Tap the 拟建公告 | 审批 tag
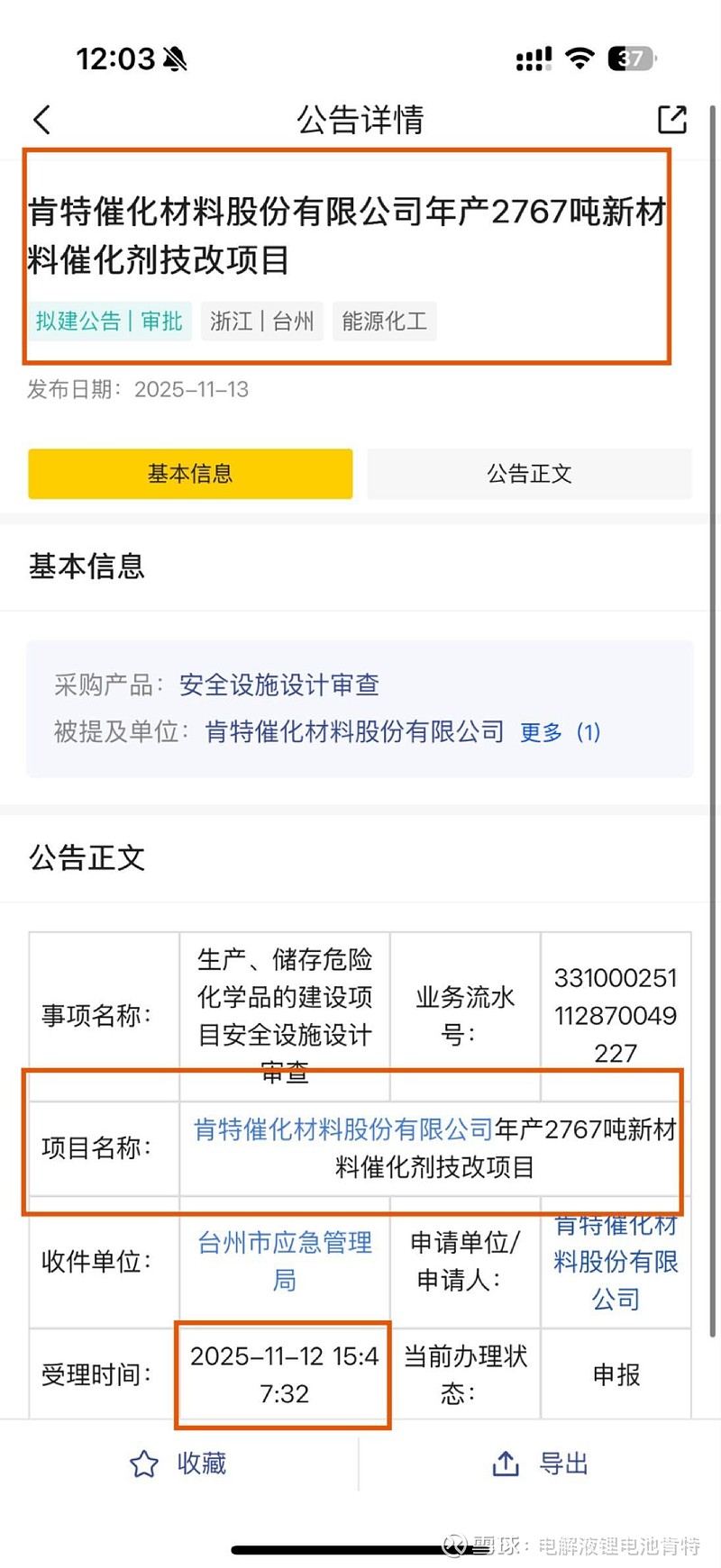The height and width of the screenshot is (1568, 721). (109, 322)
